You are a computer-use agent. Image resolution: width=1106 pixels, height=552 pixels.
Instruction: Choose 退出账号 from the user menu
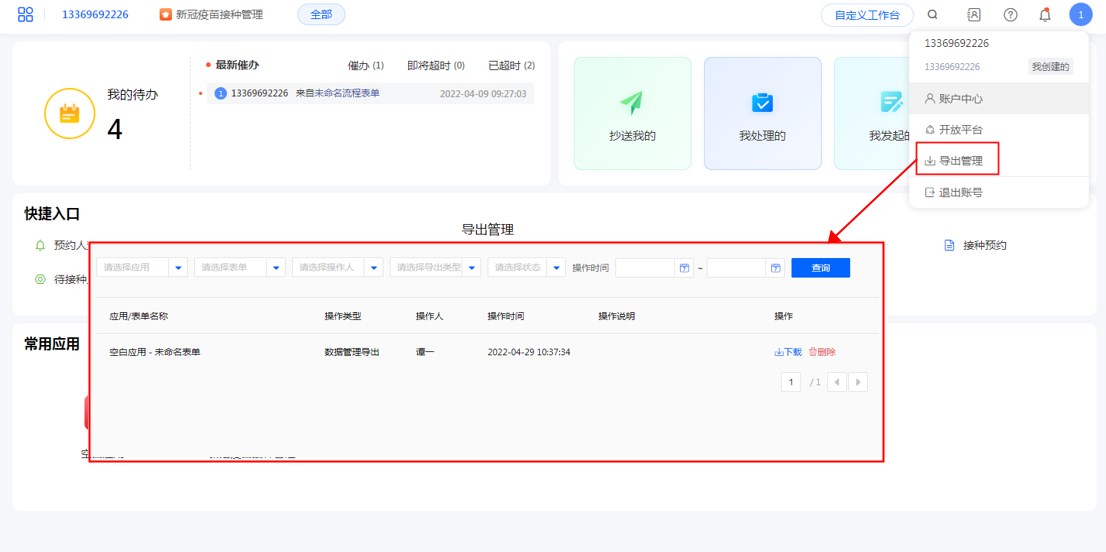pyautogui.click(x=958, y=192)
